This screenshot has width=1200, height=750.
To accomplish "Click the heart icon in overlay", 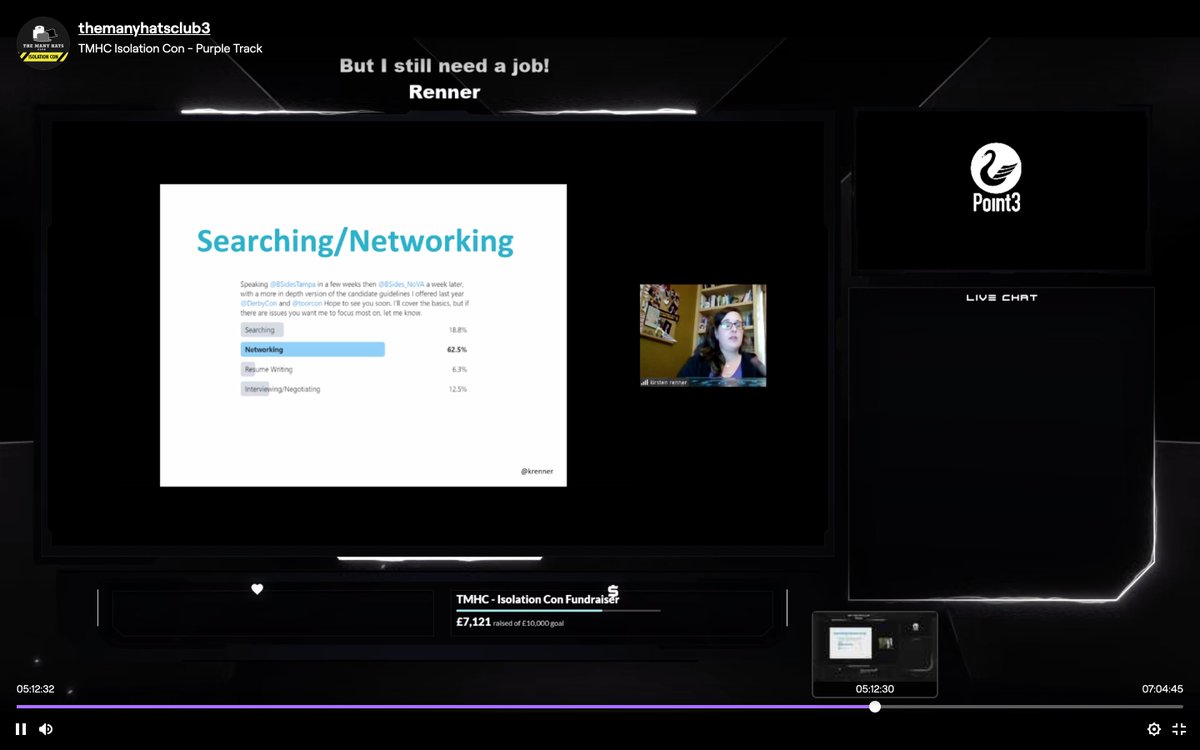I will tap(257, 589).
